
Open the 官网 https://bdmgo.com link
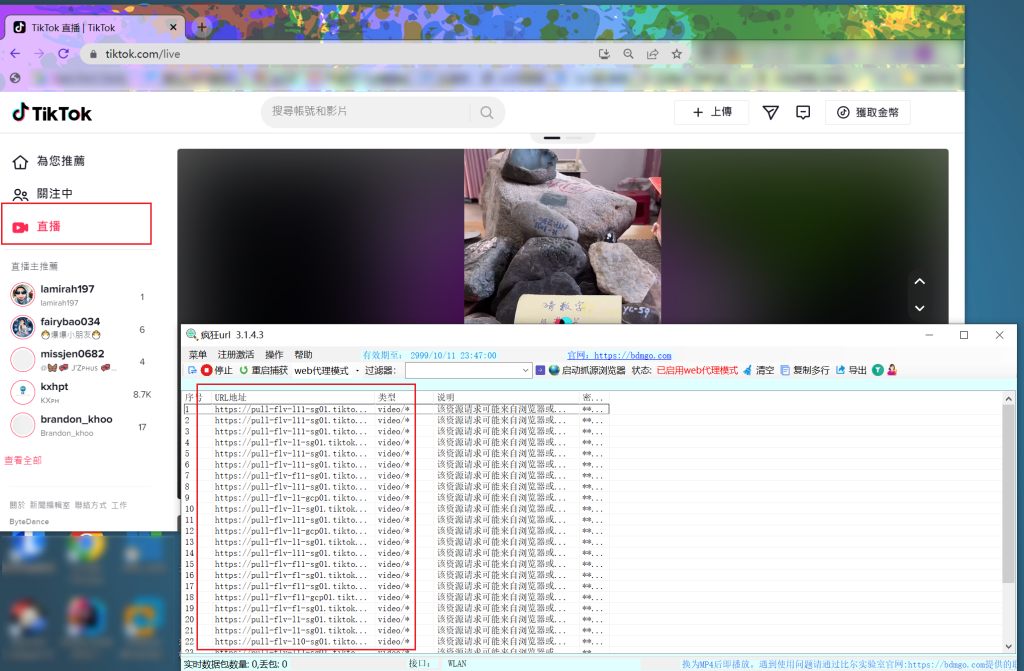619,355
